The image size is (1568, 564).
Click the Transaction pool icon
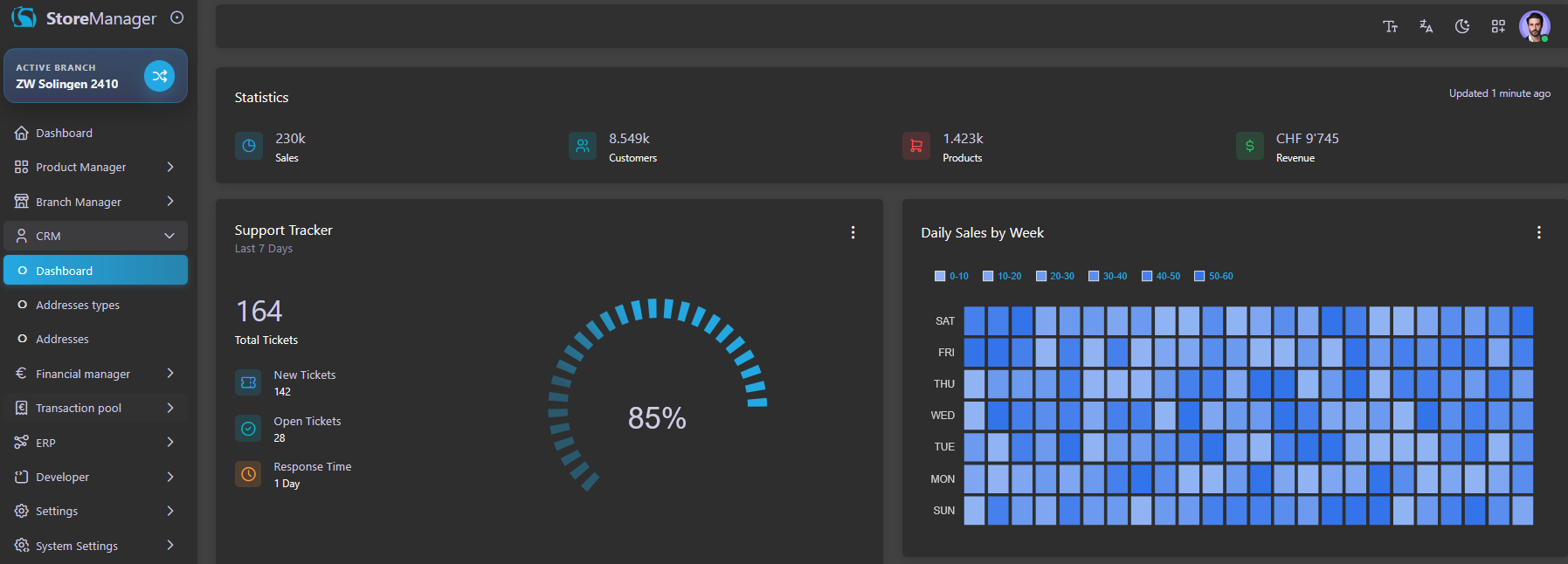[22, 408]
